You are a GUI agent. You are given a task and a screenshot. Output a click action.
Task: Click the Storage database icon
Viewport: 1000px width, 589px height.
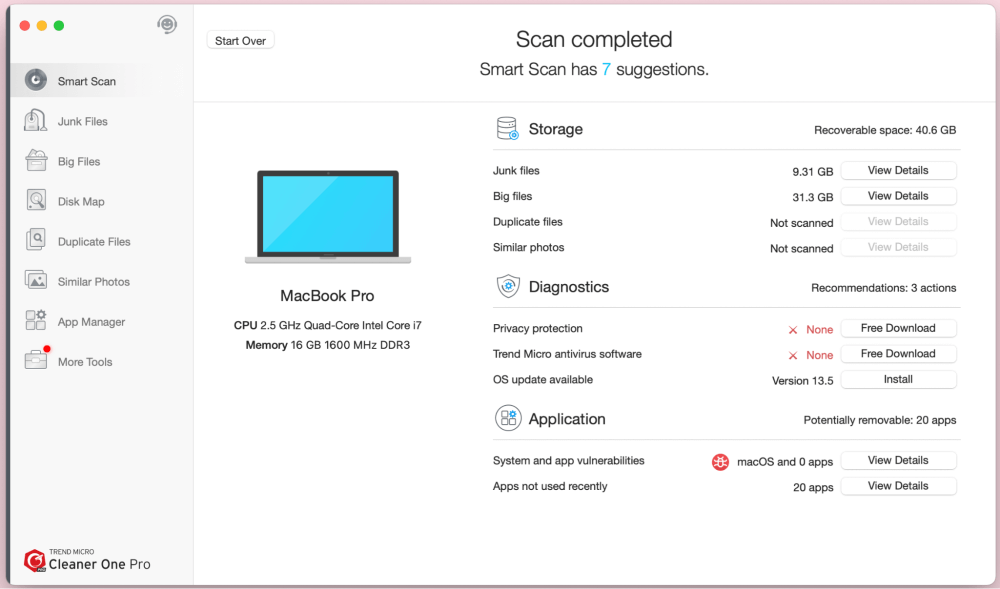click(508, 128)
